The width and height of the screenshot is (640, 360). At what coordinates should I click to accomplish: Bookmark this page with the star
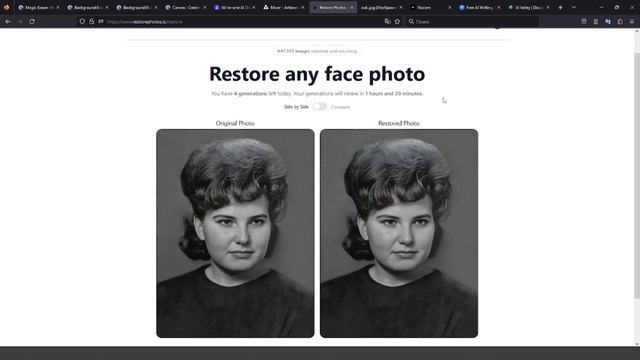coord(397,21)
